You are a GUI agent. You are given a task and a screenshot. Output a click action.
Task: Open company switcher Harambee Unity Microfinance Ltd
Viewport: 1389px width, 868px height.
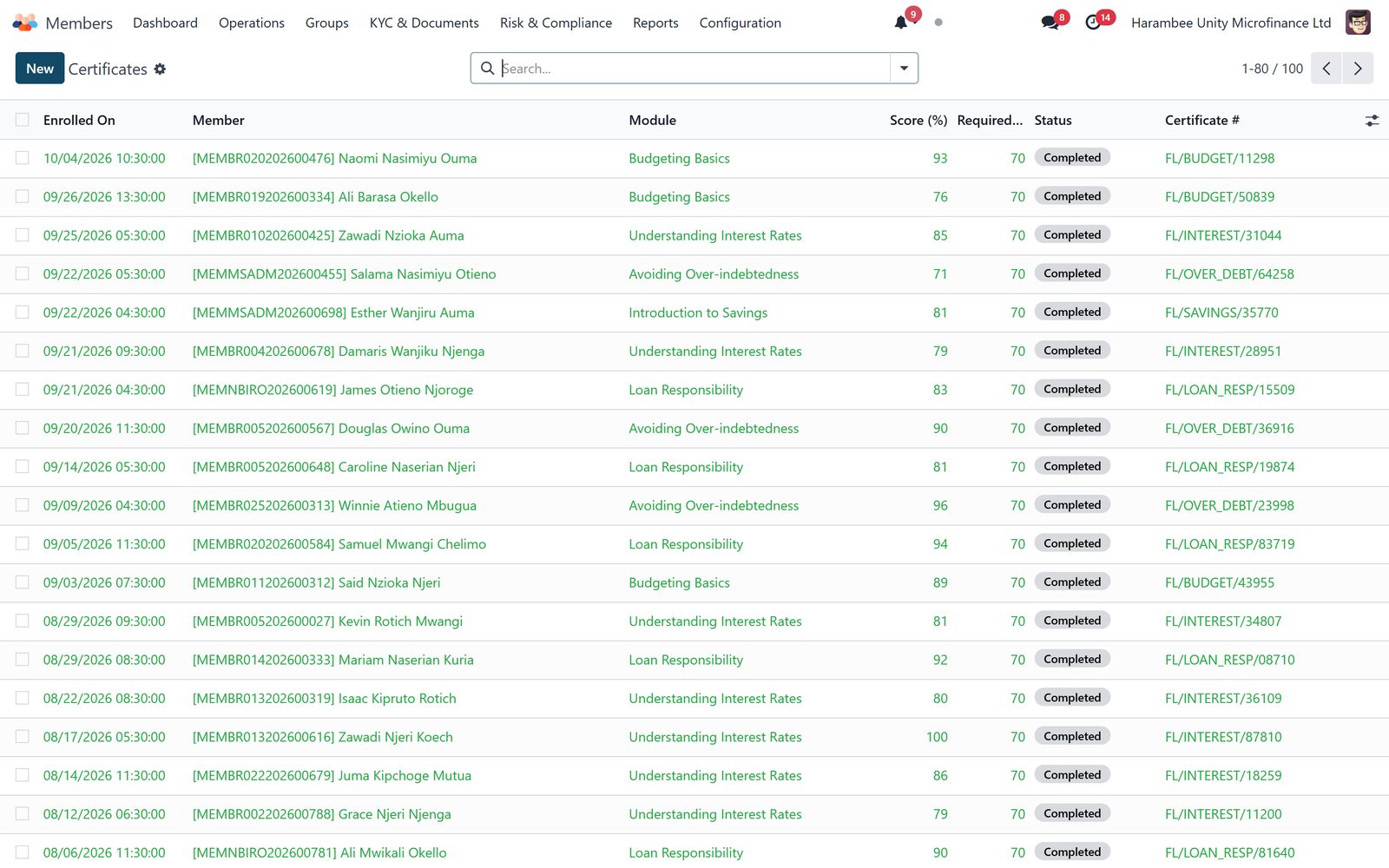1231,23
